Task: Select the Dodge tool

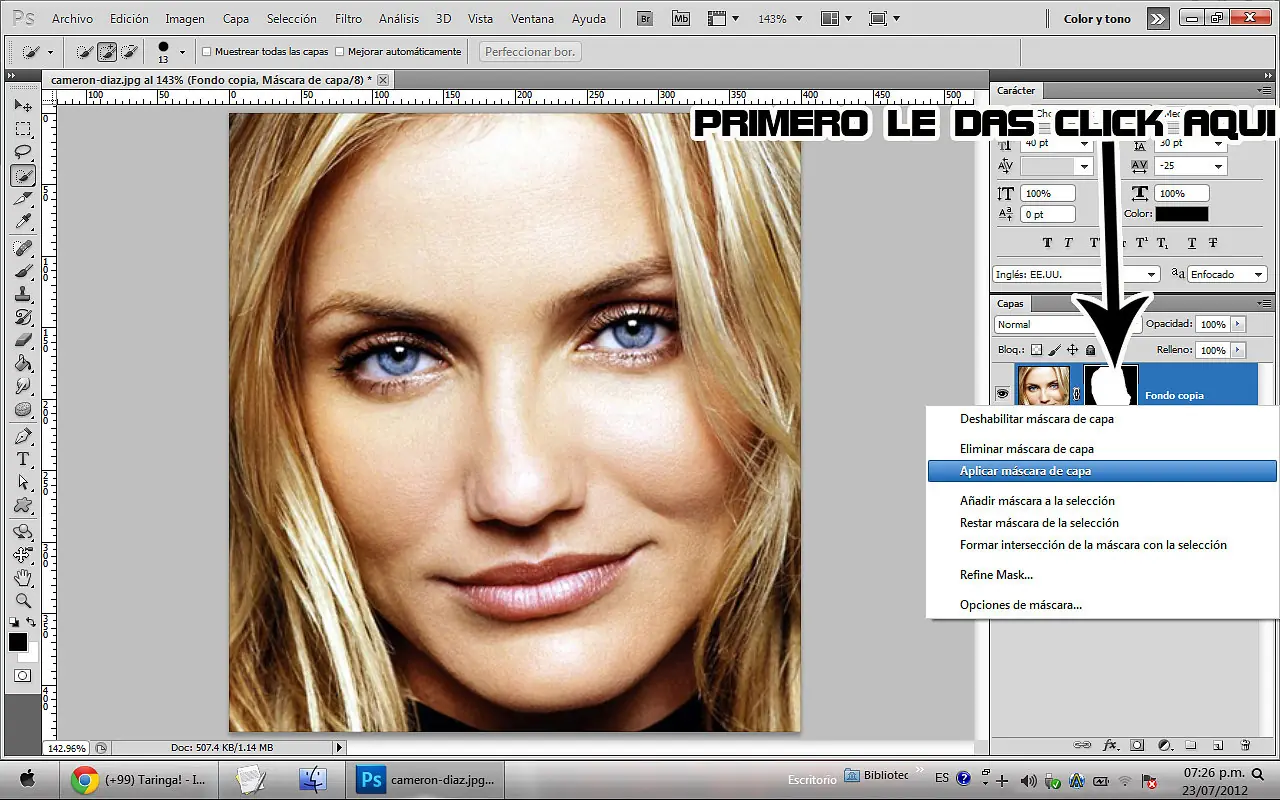Action: (x=23, y=386)
